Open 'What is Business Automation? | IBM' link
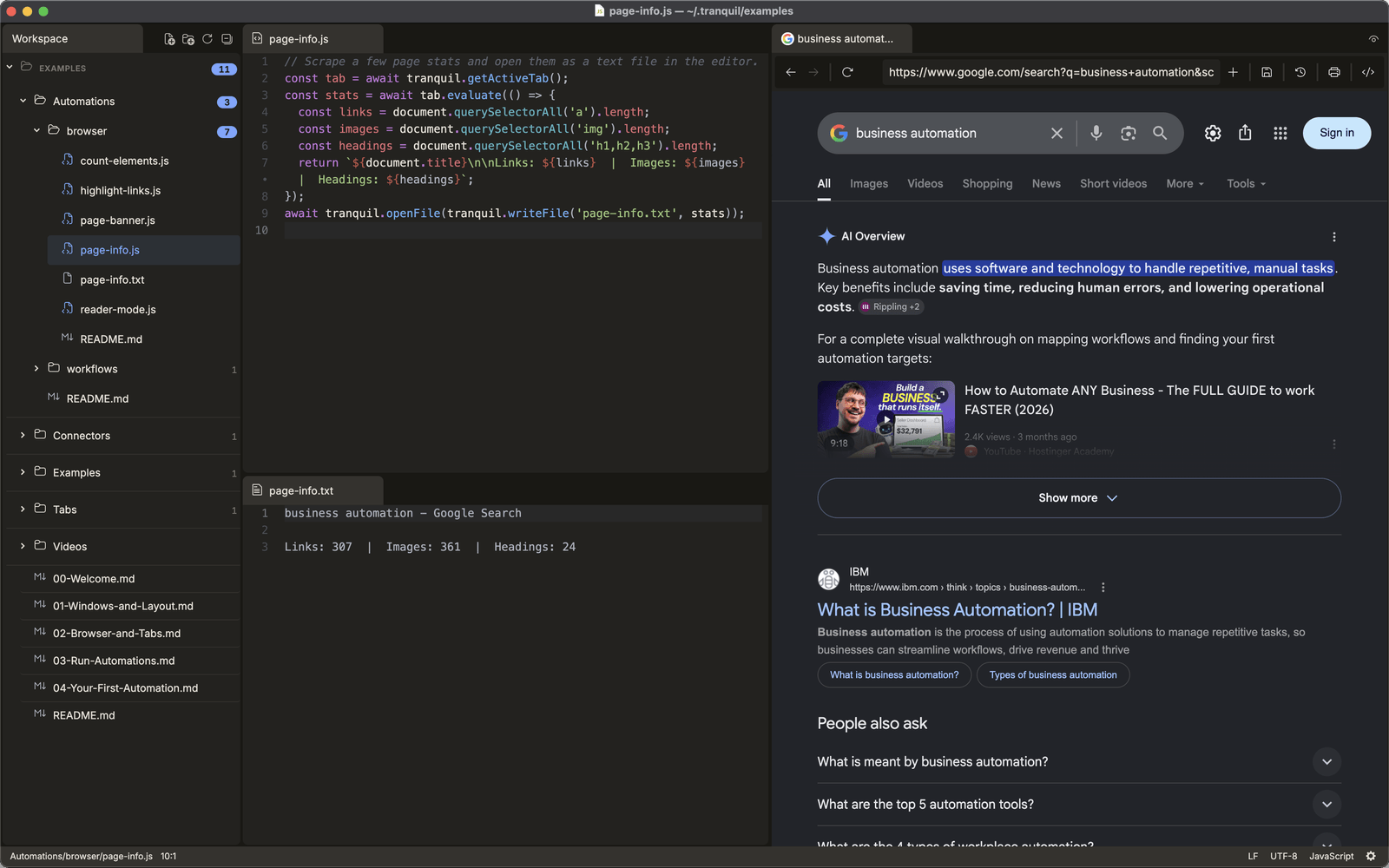 (958, 610)
